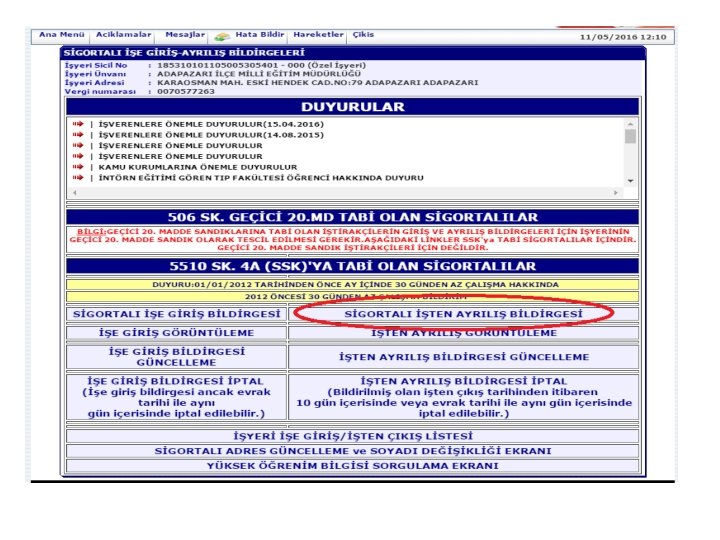
Task: Open SİGORTALI ADRES GÜNCELLEME ve SOYADI DEĞİŞİKLİĞİ
Action: click(x=353, y=451)
